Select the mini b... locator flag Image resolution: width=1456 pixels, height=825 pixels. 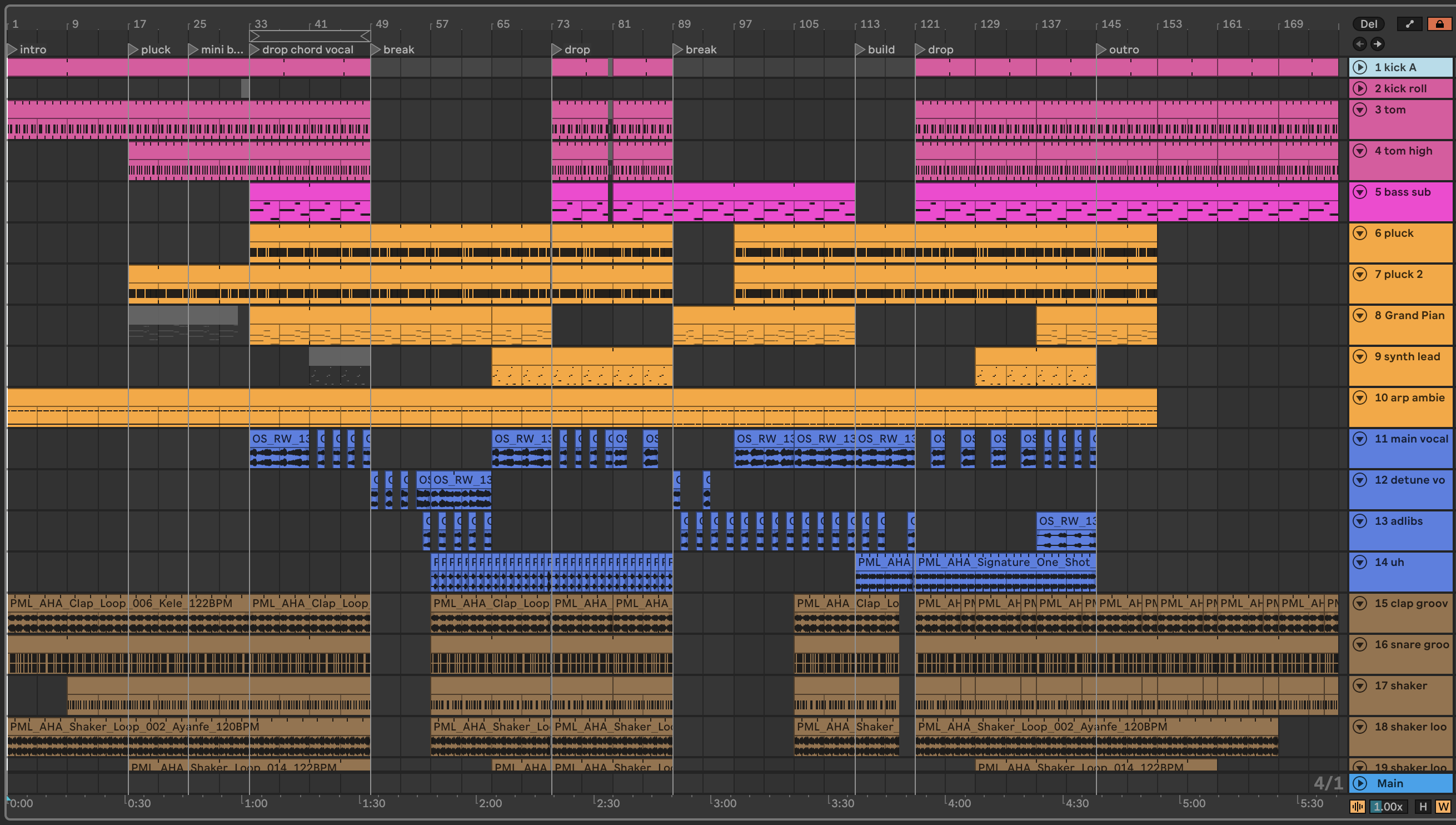click(x=215, y=49)
